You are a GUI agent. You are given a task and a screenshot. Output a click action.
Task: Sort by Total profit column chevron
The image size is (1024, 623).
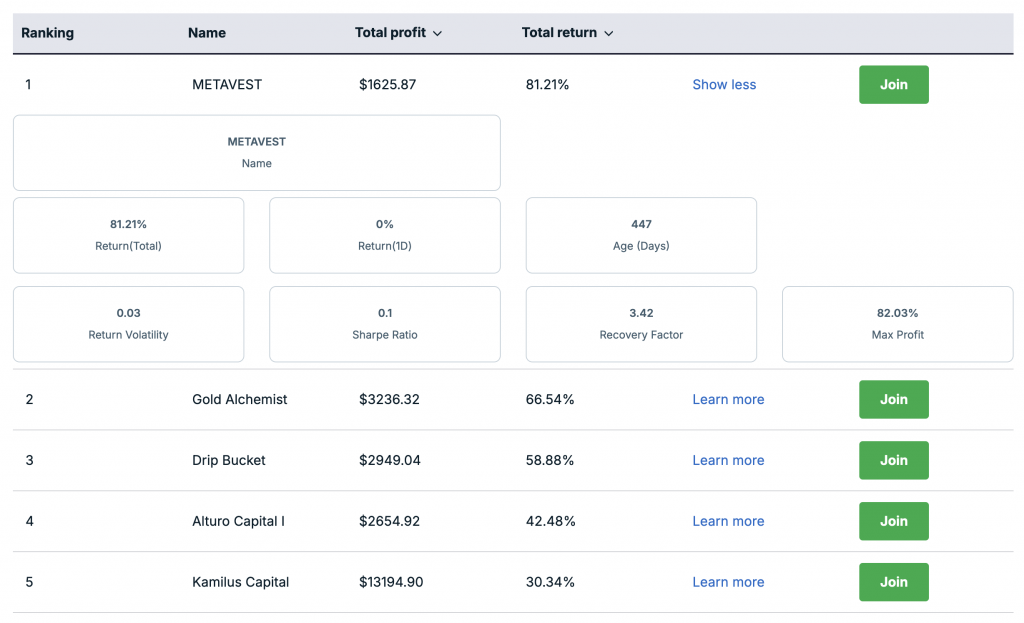coord(437,33)
